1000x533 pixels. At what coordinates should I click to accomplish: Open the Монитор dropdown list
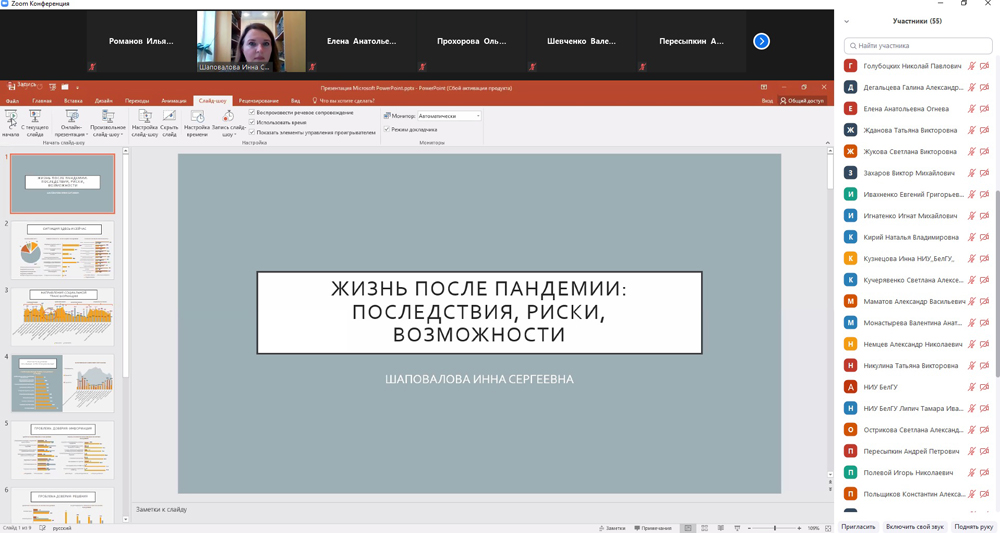[477, 116]
